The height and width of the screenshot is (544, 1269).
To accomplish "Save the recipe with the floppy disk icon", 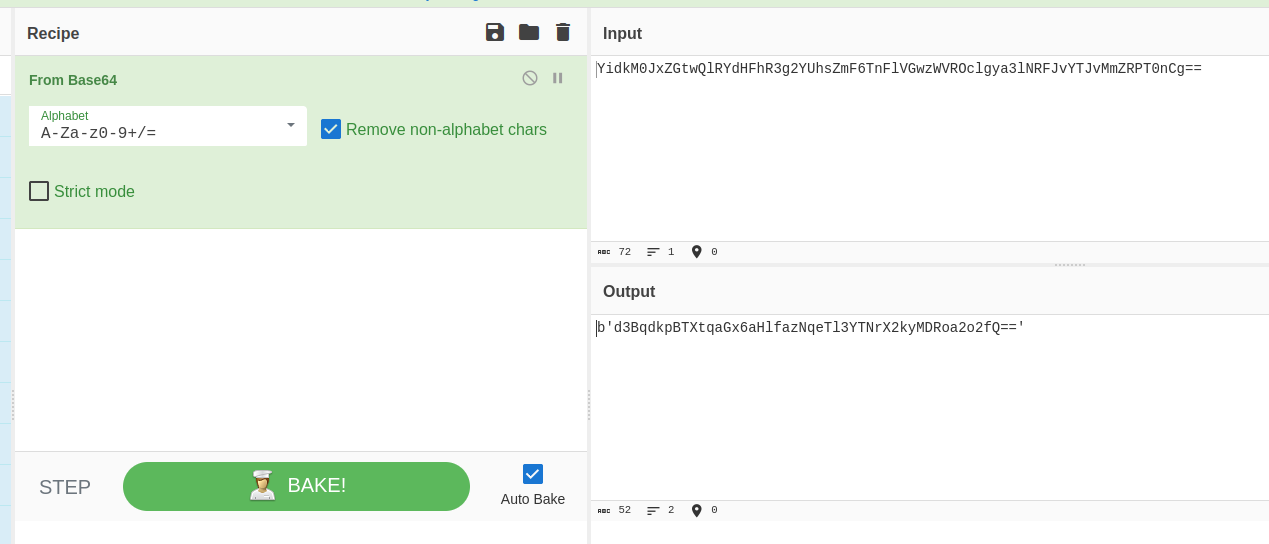I will 495,32.
